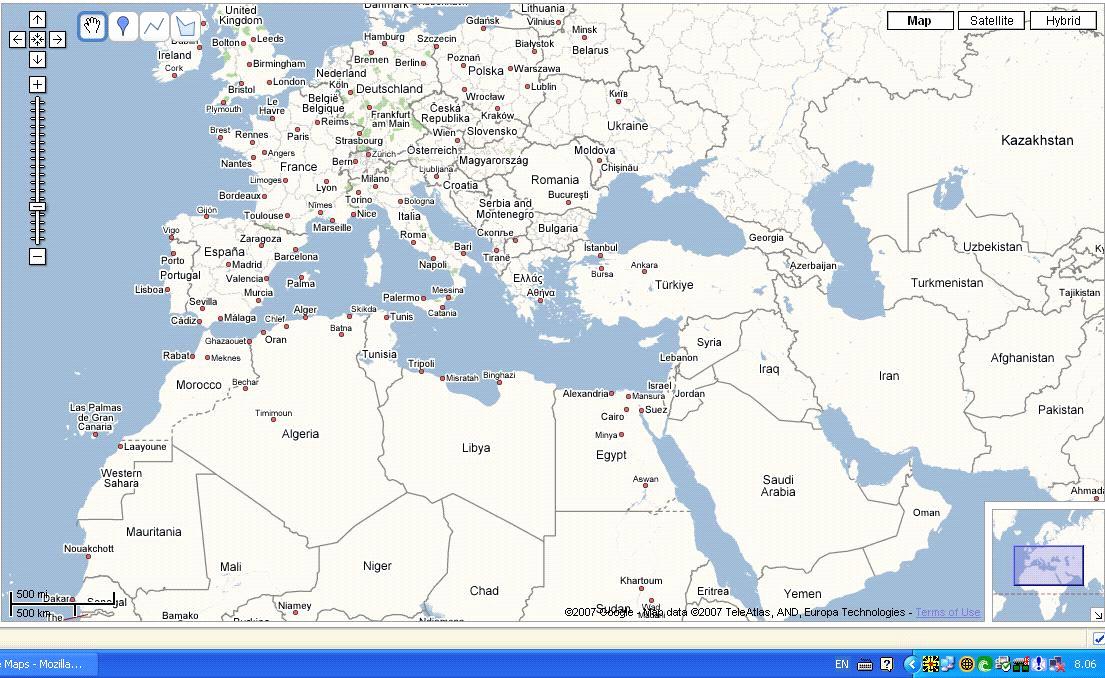Open the Maps - Mozilla taskbar button
Image resolution: width=1105 pixels, height=678 pixels.
pyautogui.click(x=47, y=664)
